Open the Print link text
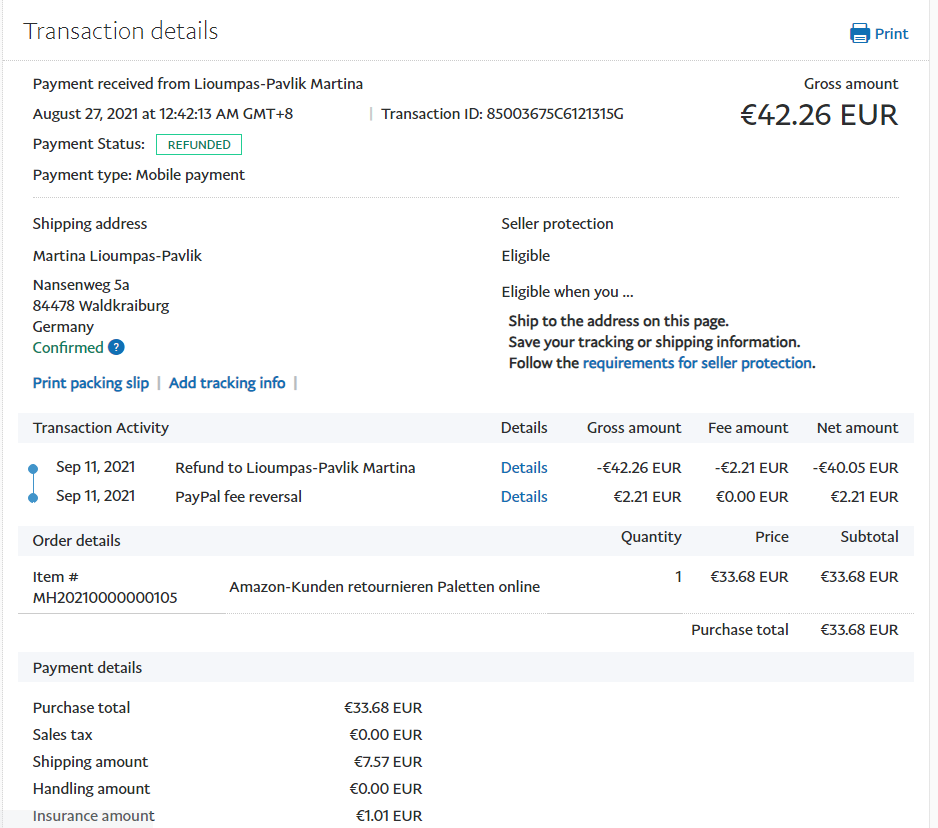The width and height of the screenshot is (938, 828). coord(891,34)
